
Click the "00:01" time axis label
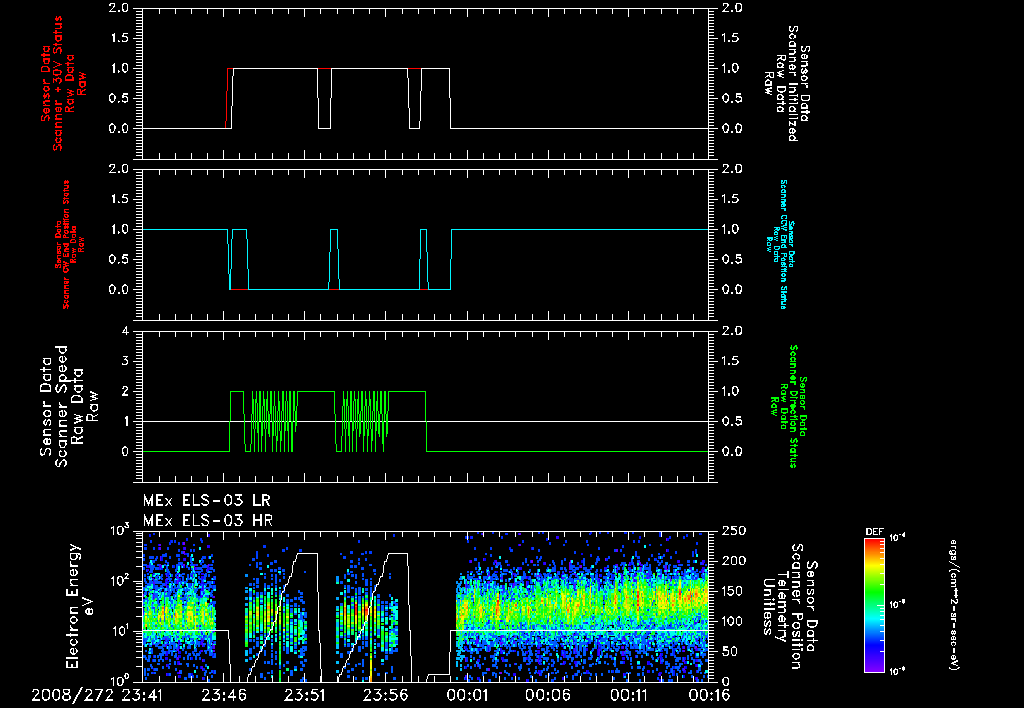pos(467,695)
